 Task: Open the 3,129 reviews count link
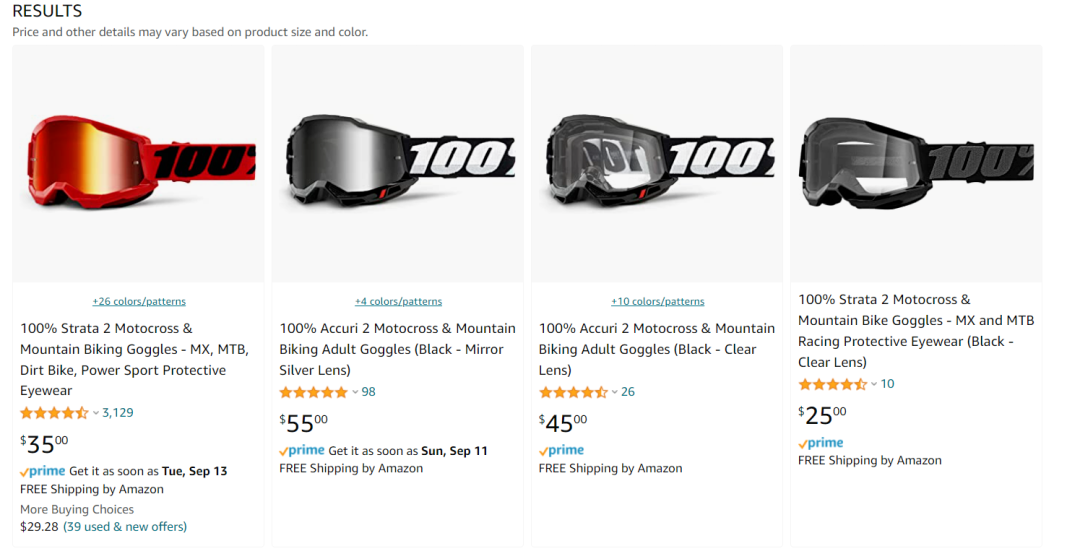tap(118, 413)
